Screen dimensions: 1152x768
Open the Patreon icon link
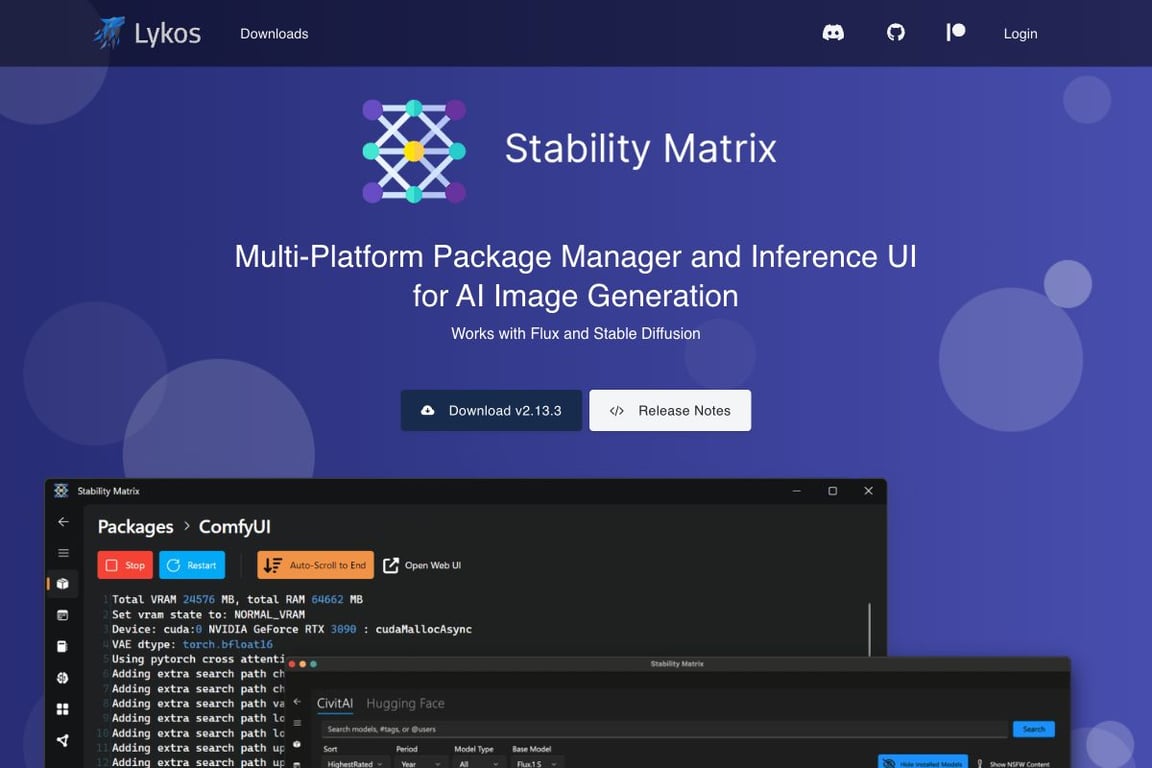(955, 32)
